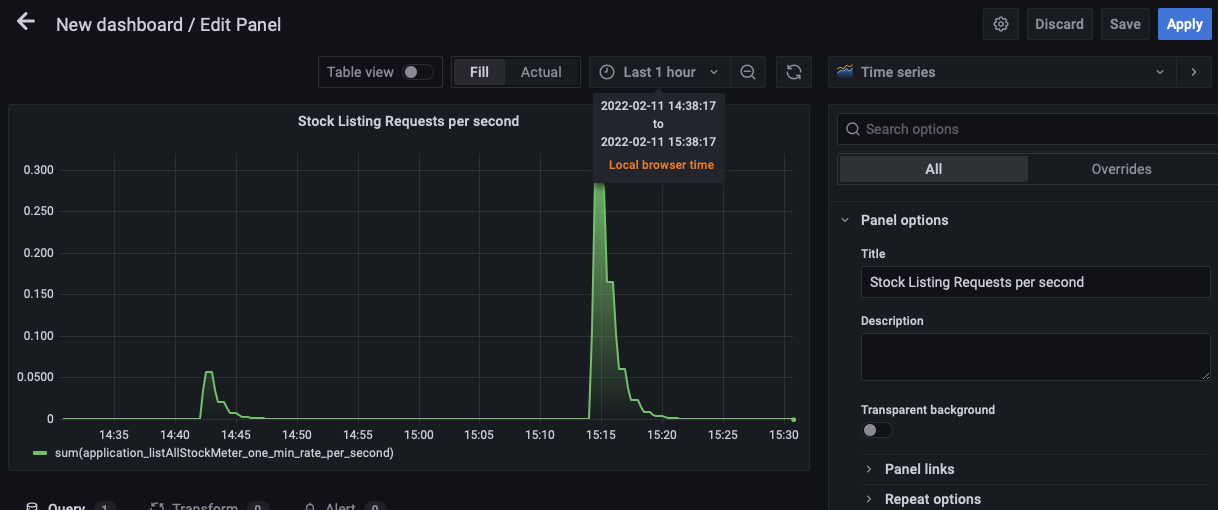Click into the Description text area

(1035, 357)
